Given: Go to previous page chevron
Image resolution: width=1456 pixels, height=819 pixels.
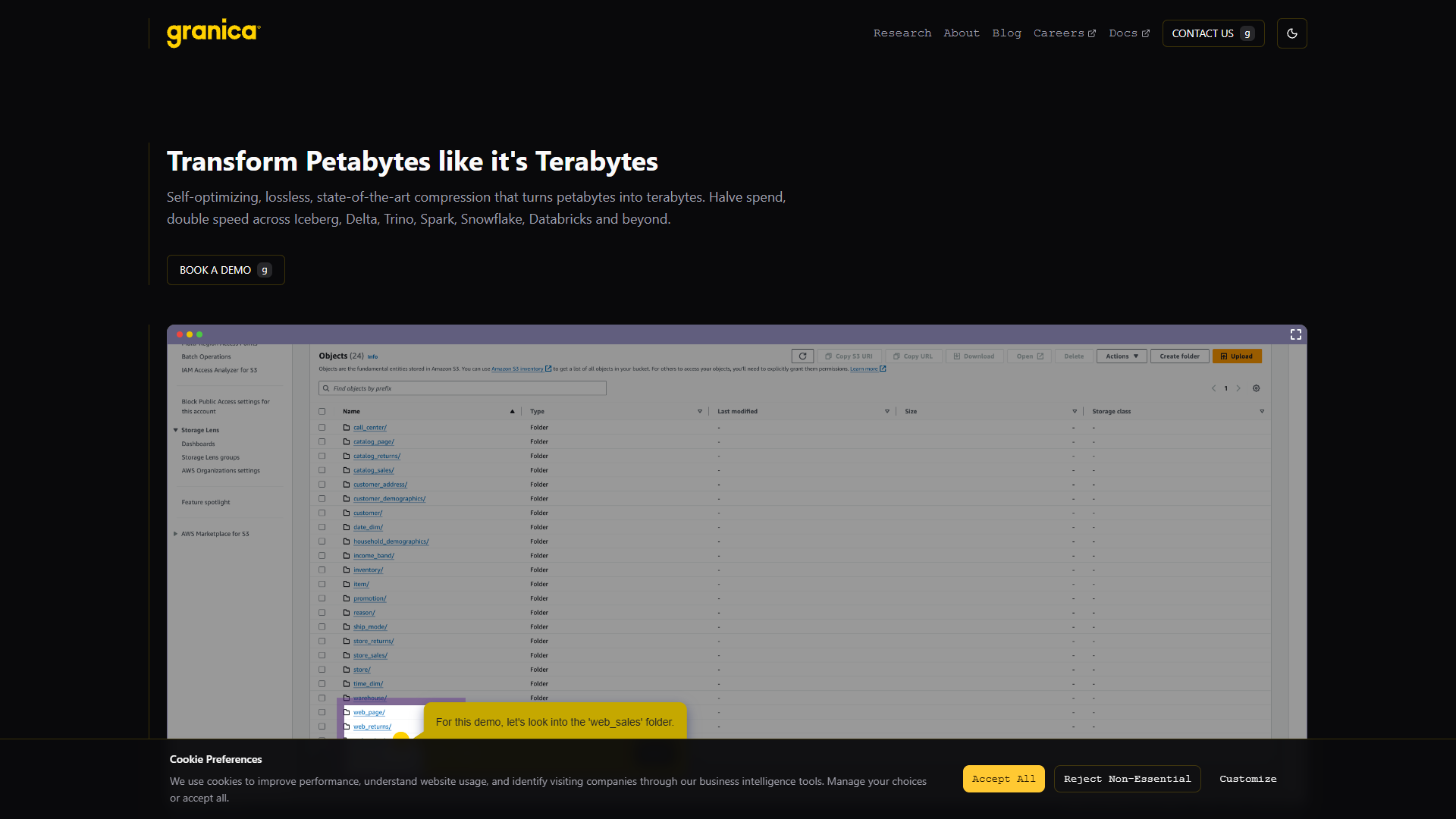Looking at the screenshot, I should pyautogui.click(x=1213, y=388).
